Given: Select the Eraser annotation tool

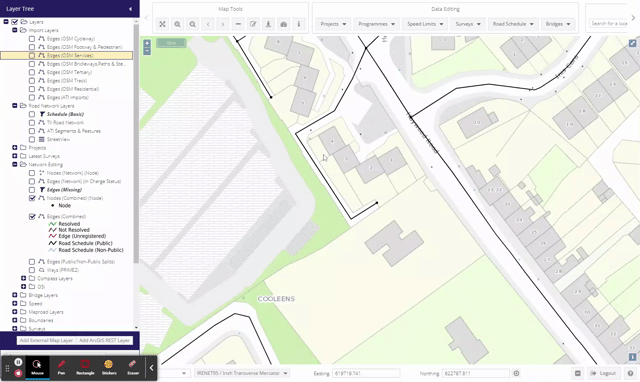Looking at the screenshot, I should (133, 367).
